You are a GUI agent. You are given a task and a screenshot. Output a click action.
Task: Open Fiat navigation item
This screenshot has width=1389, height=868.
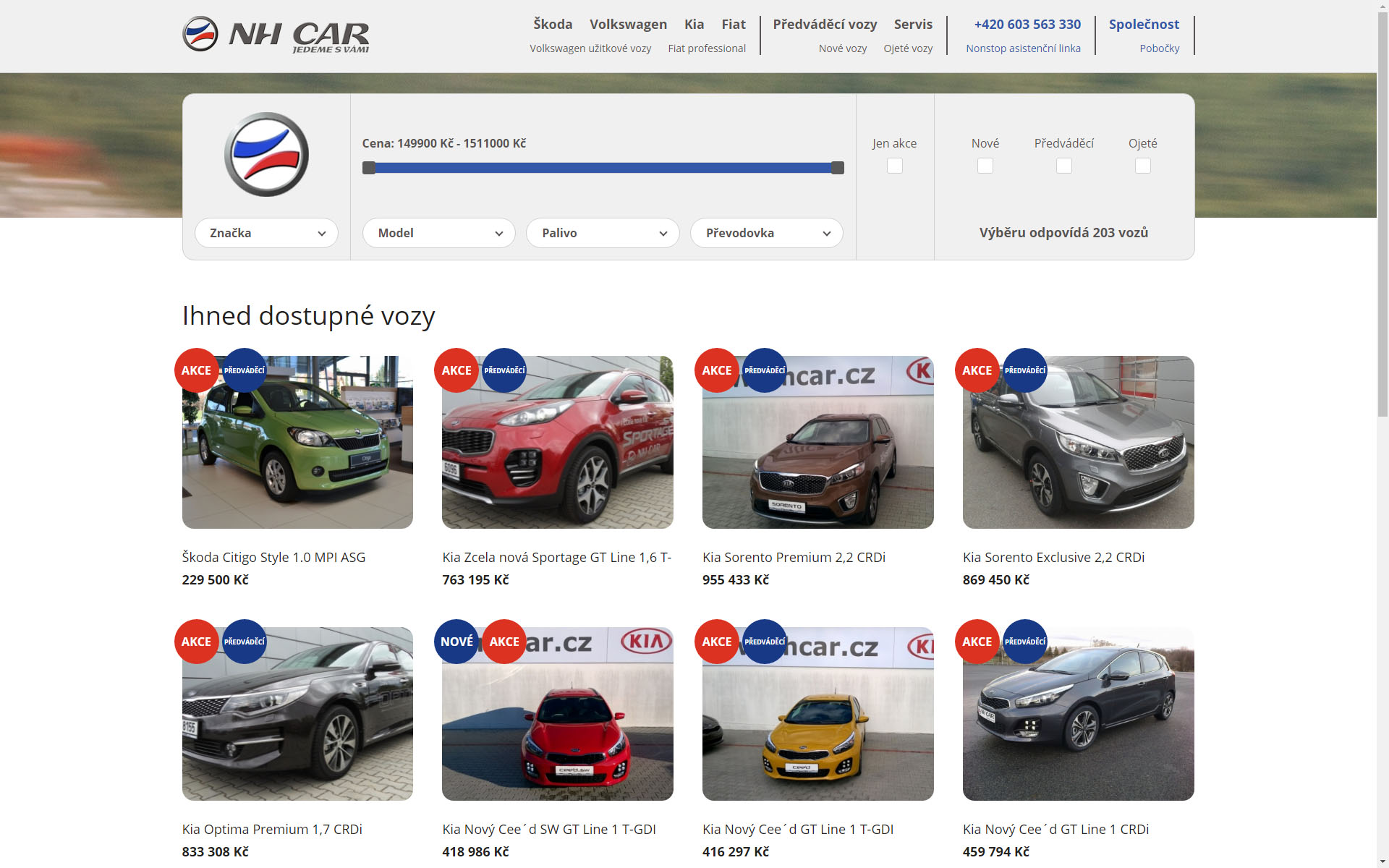[x=734, y=24]
